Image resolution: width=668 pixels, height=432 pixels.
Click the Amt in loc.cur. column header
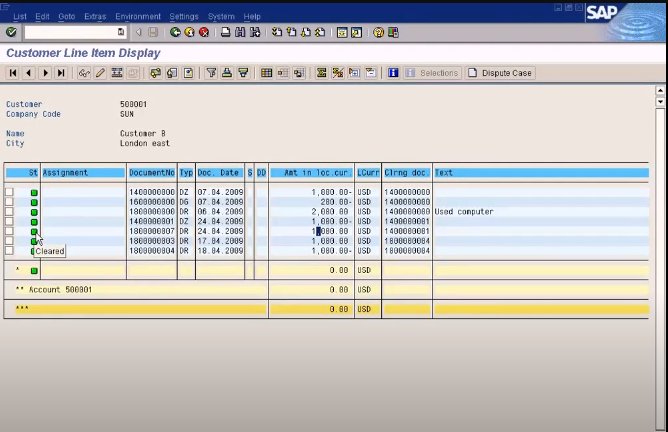pyautogui.click(x=312, y=173)
